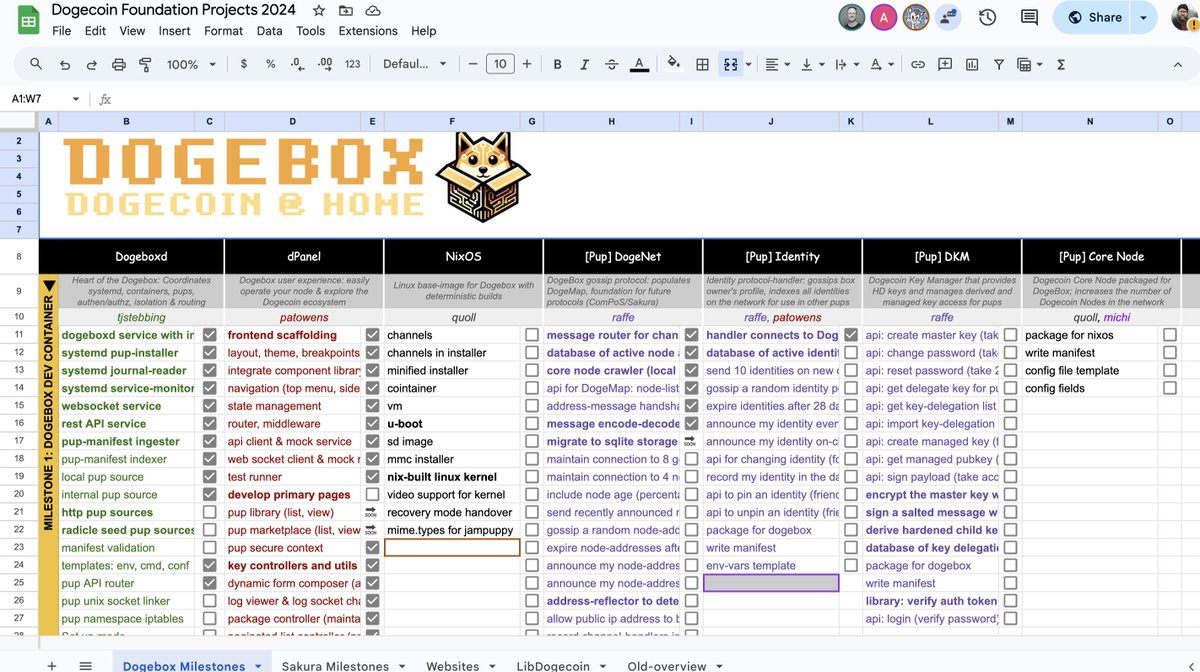Screen dimensions: 1200x672
Task: Check the NixOS channels checkbox
Action: (532, 335)
